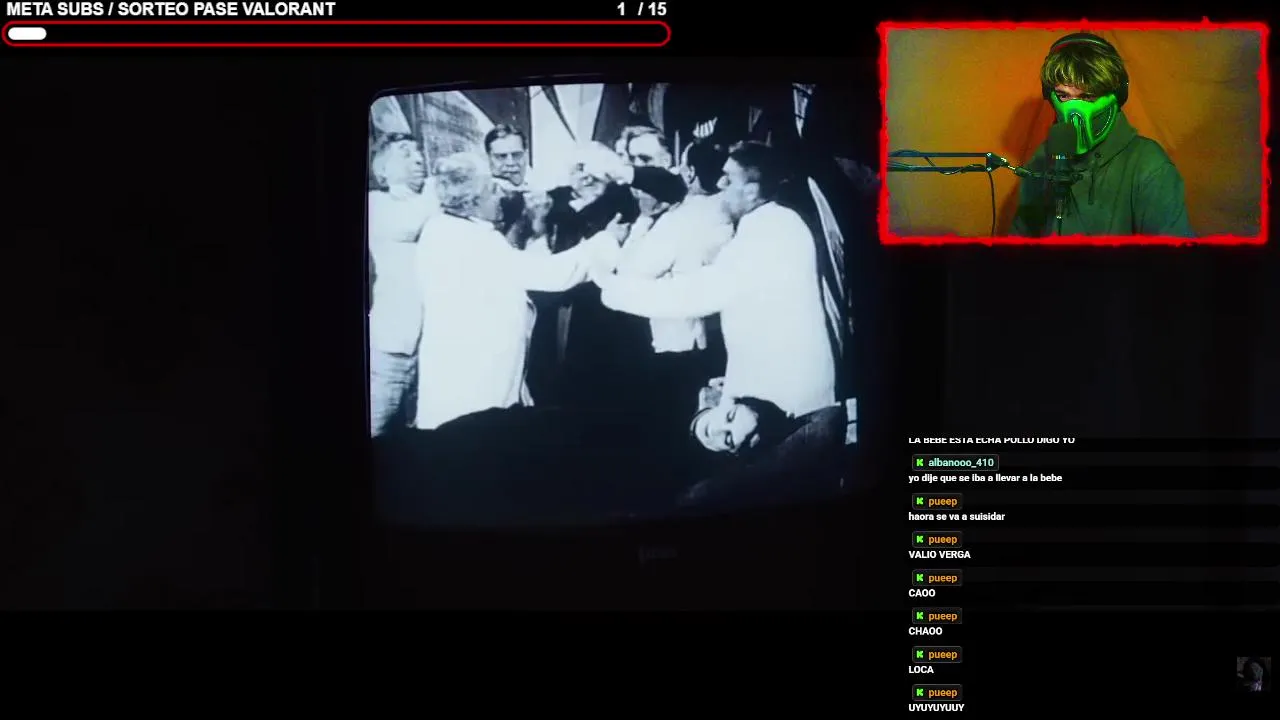Open pueep's name above 'CHAOO' message

pos(943,616)
